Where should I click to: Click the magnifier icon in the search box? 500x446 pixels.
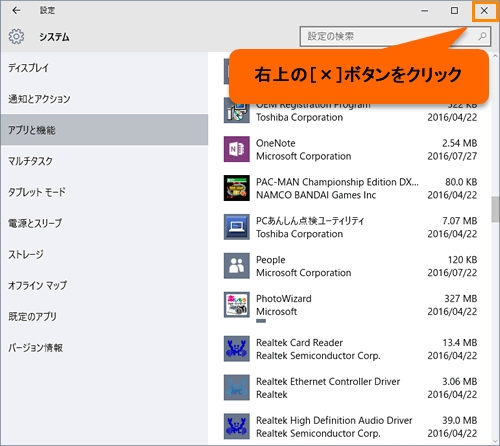click(x=482, y=36)
